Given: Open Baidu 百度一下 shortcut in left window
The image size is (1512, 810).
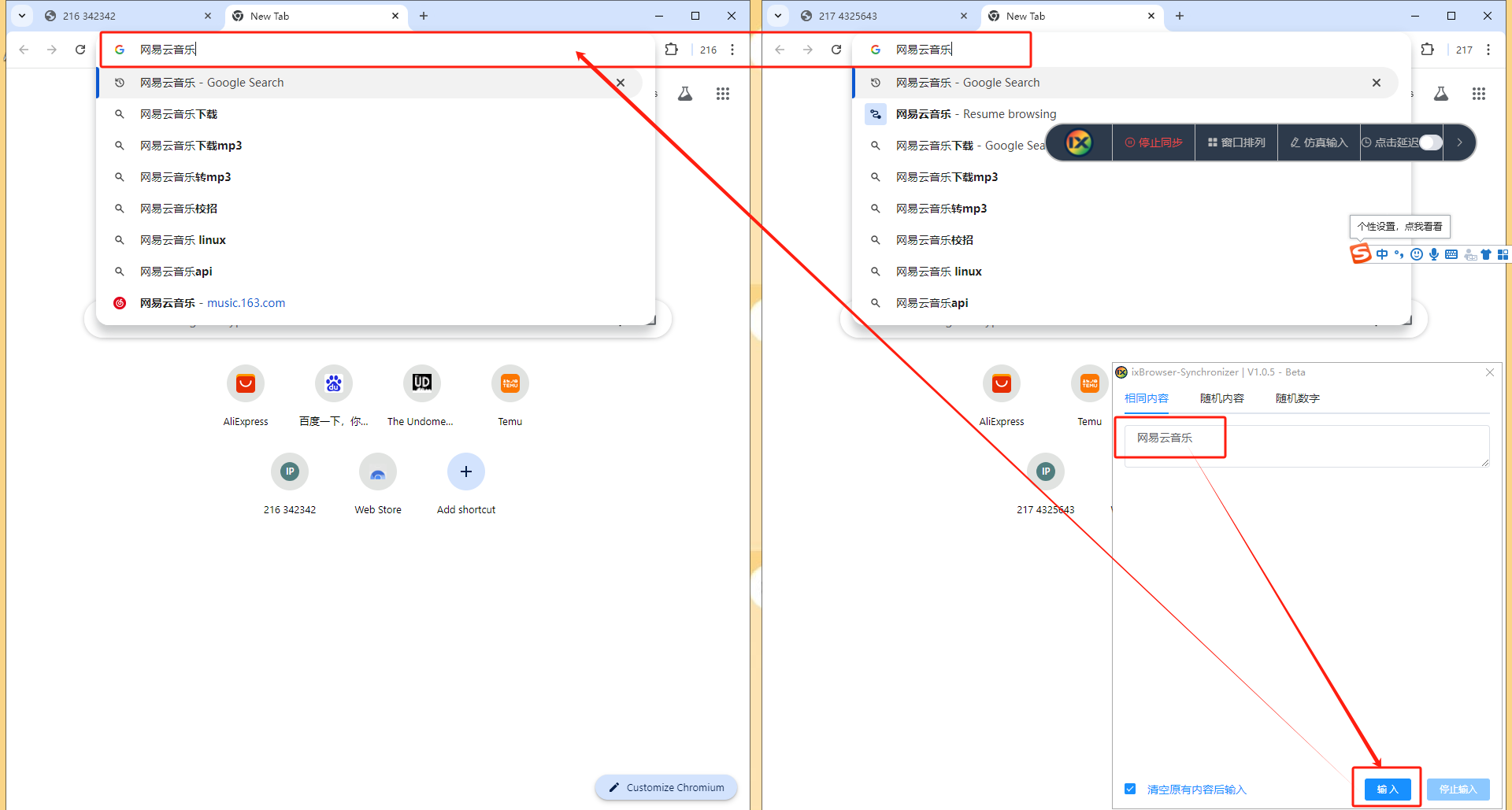Looking at the screenshot, I should [334, 396].
